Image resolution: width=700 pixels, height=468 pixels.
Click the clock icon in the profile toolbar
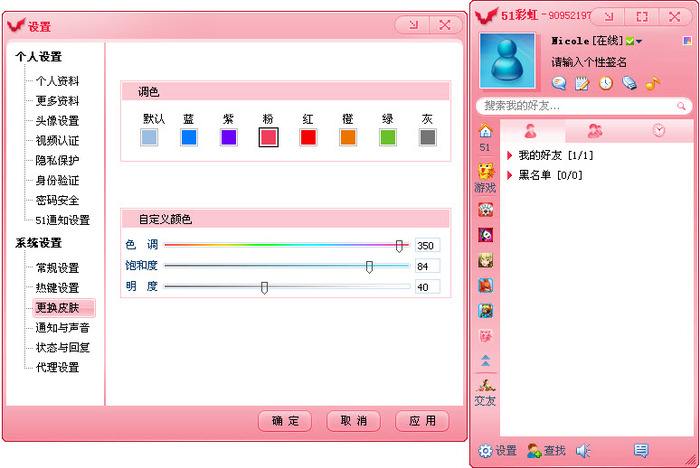(605, 83)
